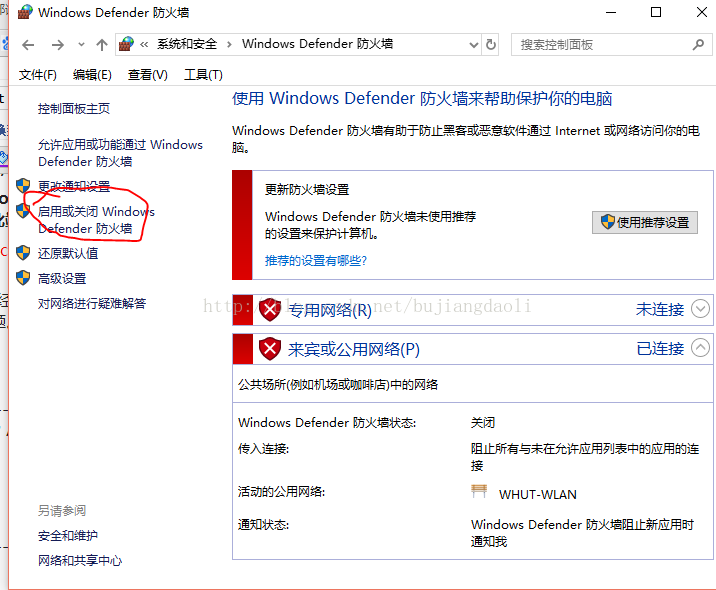716x590 pixels.
Task: Open 安全和维护 link
Action: 68,536
